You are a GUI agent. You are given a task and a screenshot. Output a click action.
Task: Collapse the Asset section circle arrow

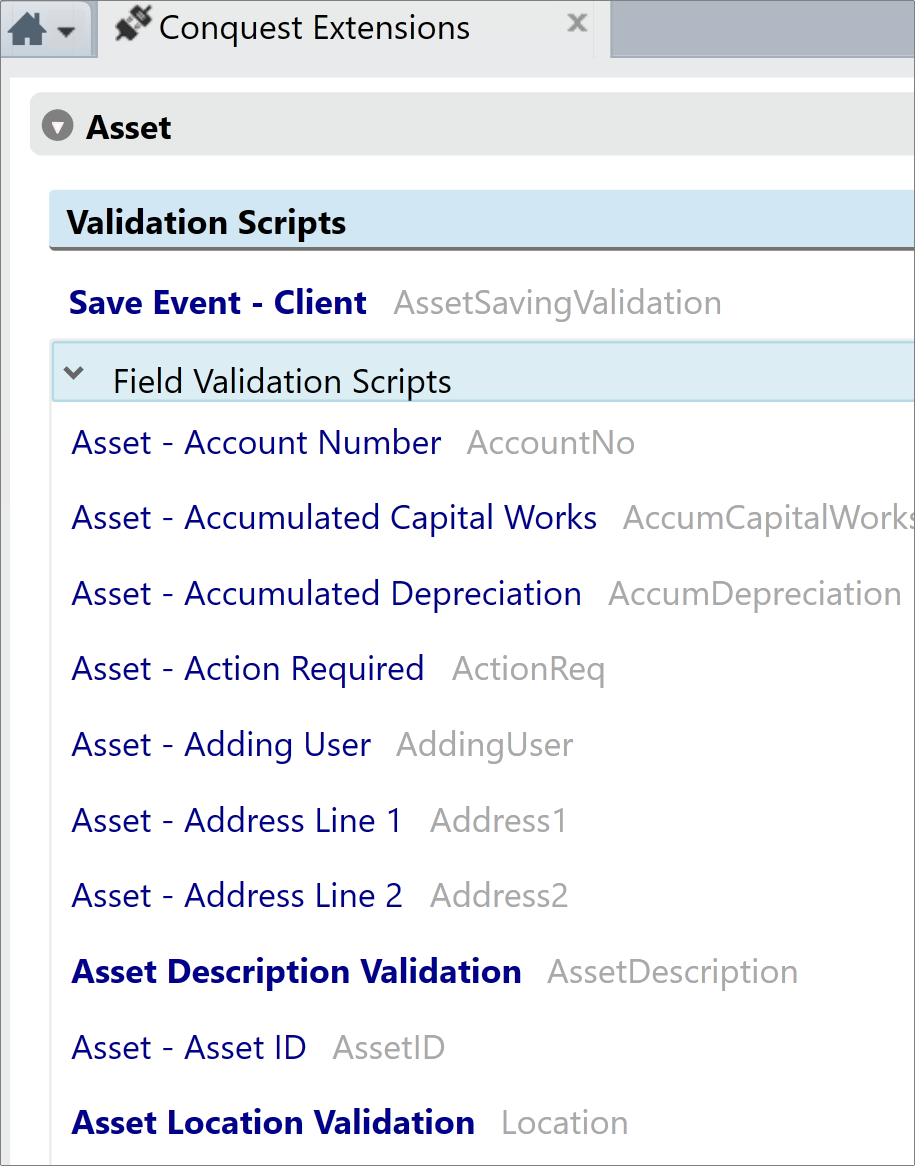click(x=57, y=126)
